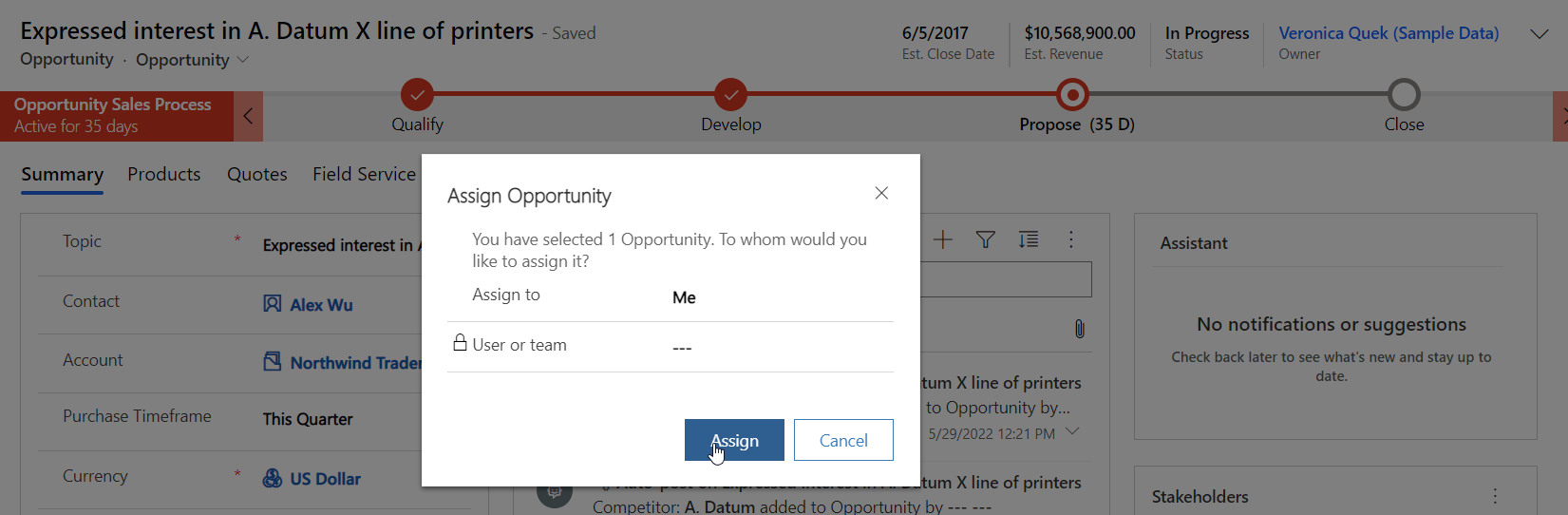Open the timeline filter funnel icon
The width and height of the screenshot is (1568, 515).
point(986,239)
